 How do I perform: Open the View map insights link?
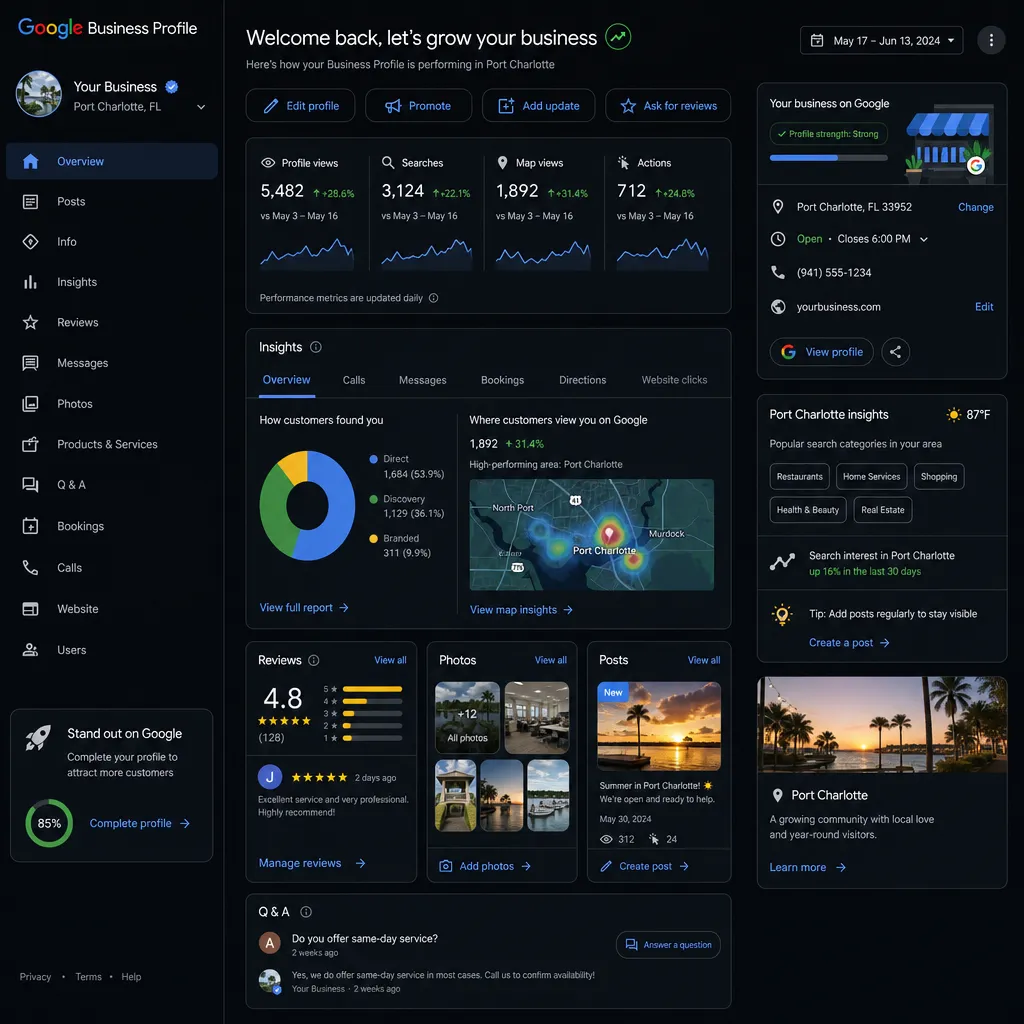pyautogui.click(x=521, y=610)
